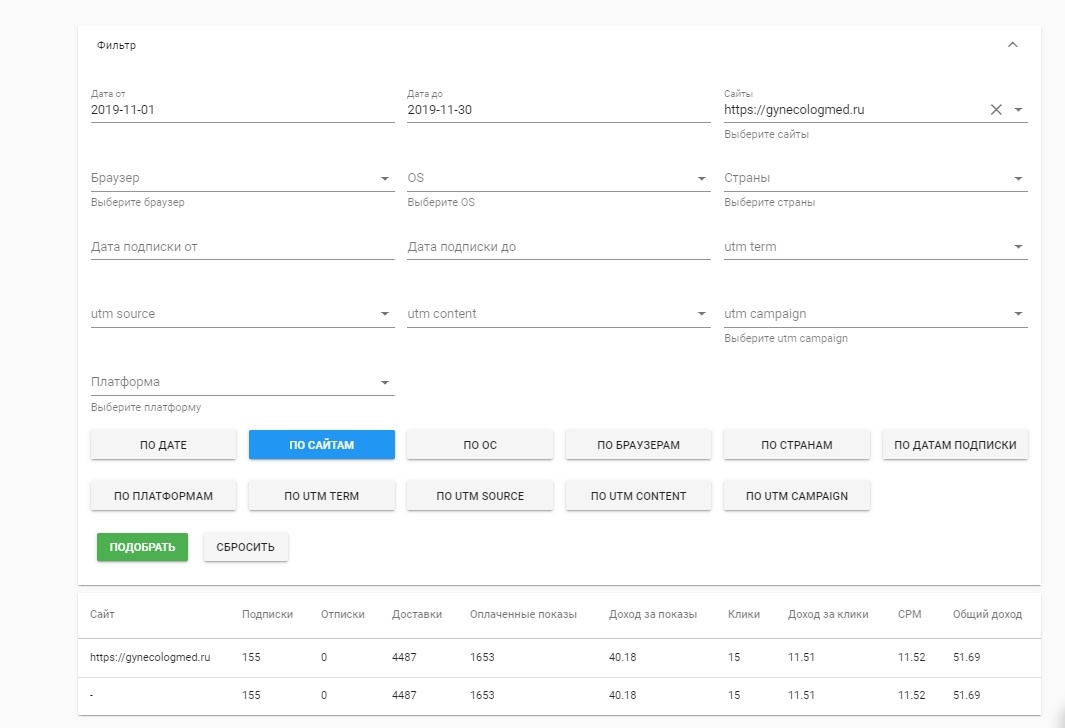
Task: Click the green ПОДОБРАТЬ button
Action: pos(142,547)
